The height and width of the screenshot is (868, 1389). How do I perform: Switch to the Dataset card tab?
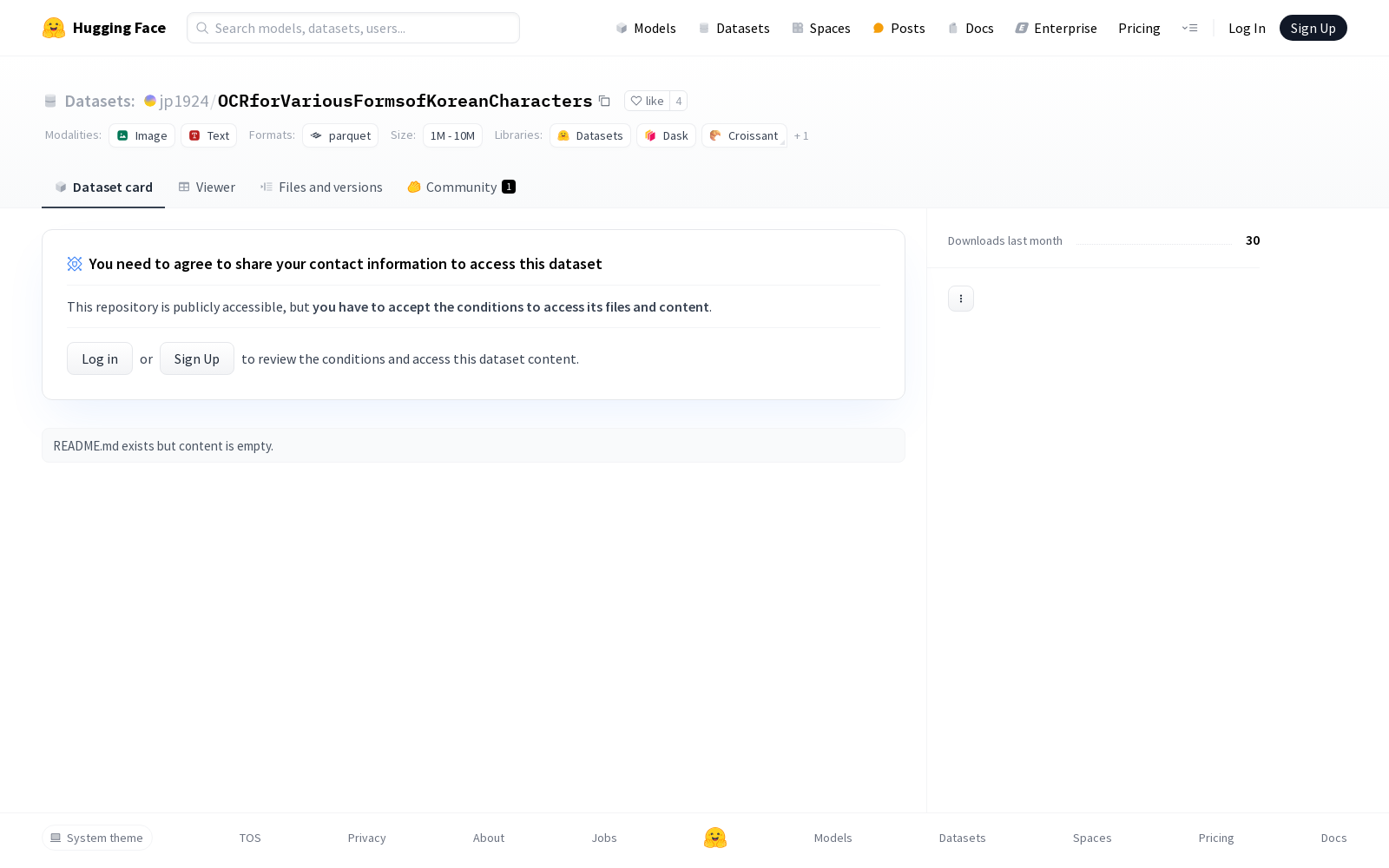103,187
